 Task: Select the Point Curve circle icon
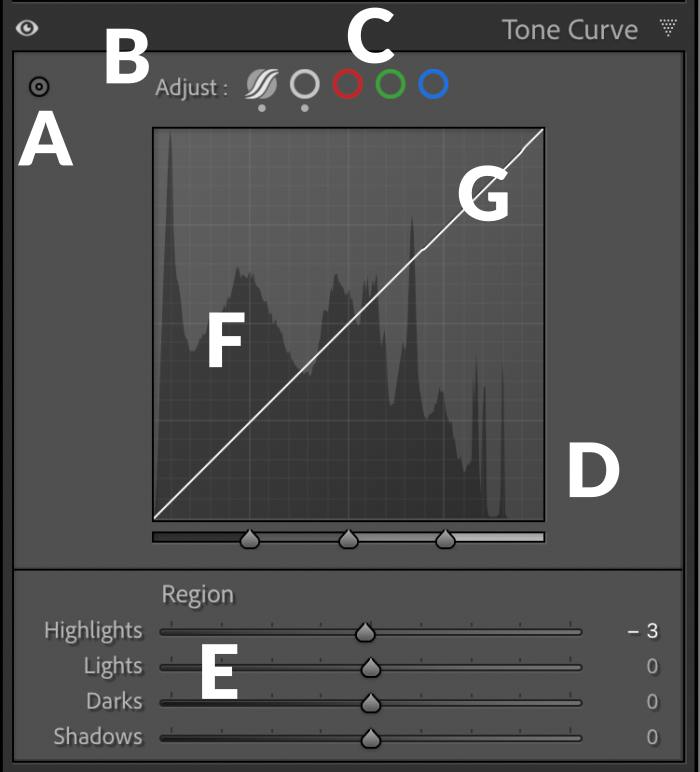pos(304,84)
